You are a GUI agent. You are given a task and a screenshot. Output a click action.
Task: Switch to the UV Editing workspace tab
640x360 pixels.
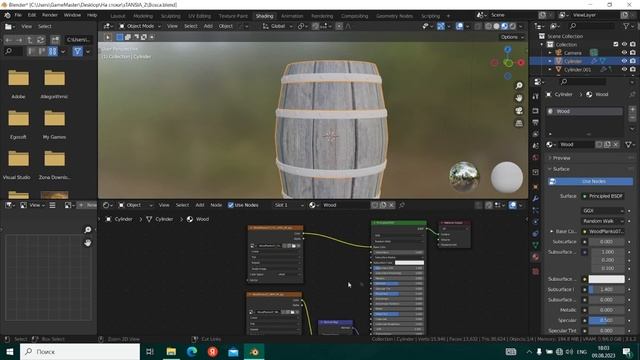click(199, 16)
